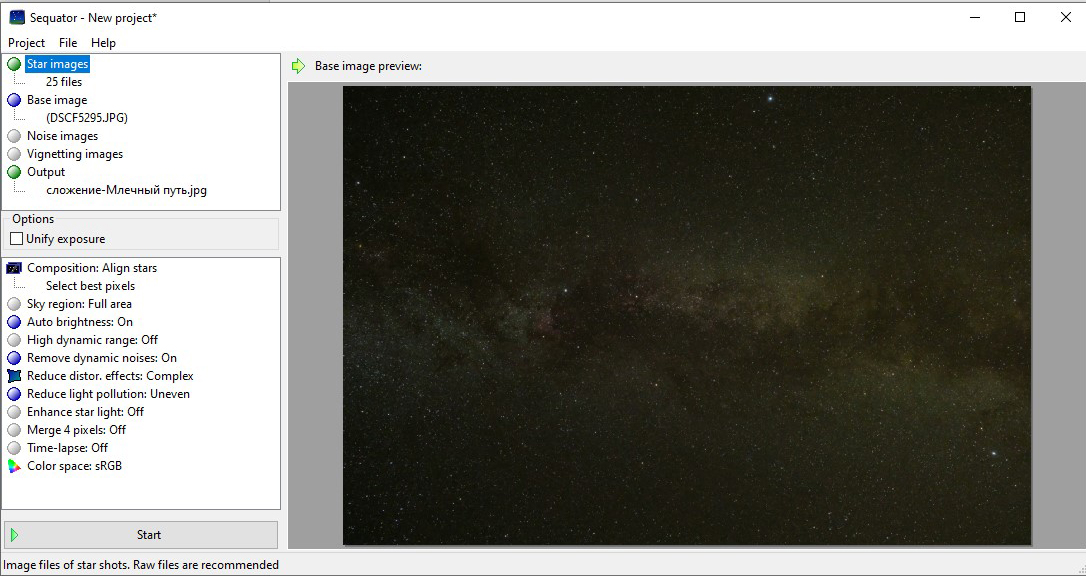Click the Sky region gray indicator icon

[14, 304]
